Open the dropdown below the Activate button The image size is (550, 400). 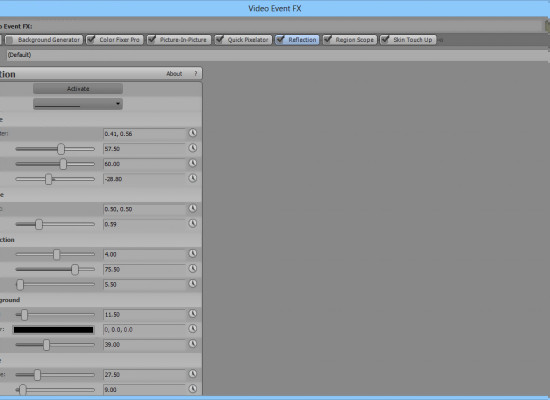coord(78,104)
